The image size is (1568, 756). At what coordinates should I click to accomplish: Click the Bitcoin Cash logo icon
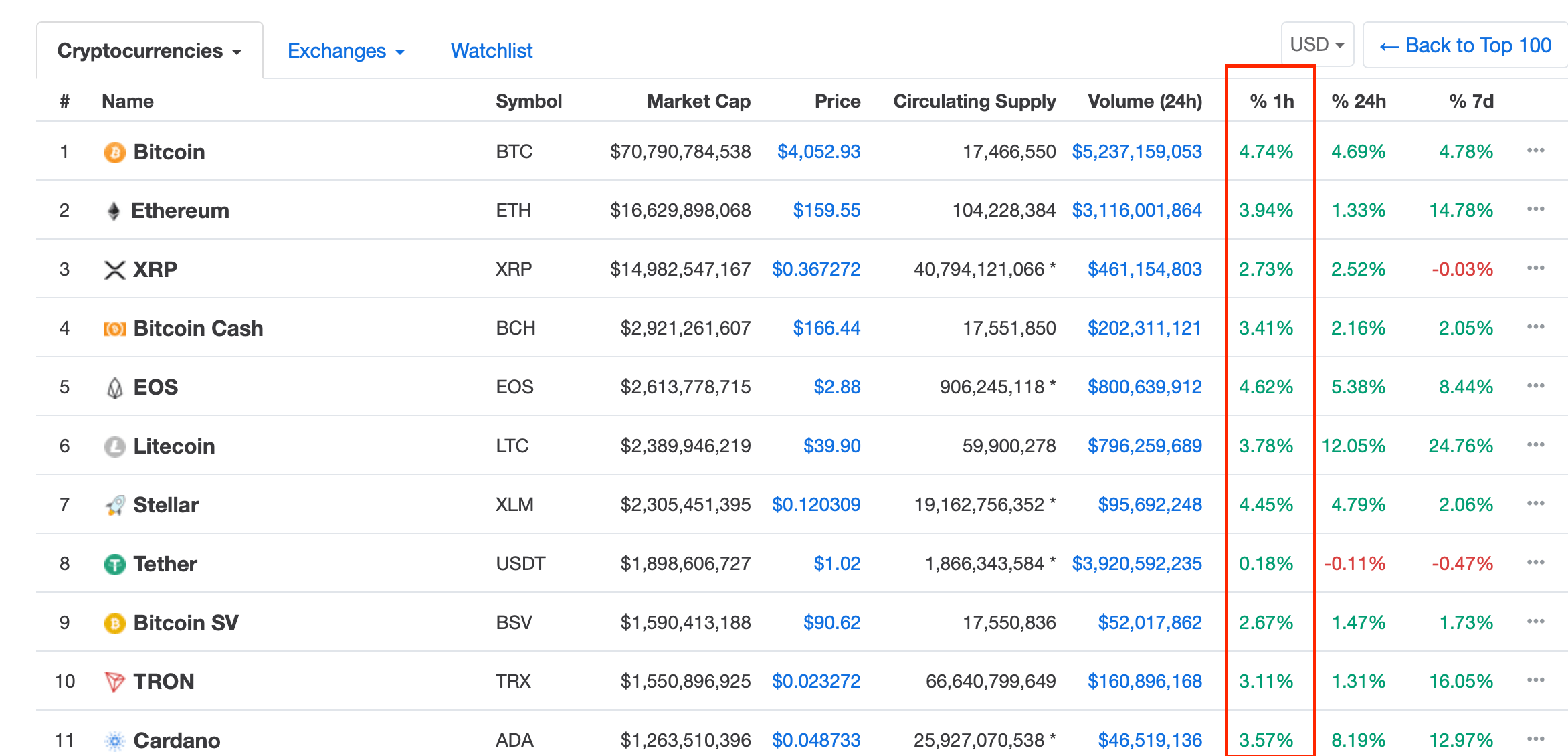tap(114, 328)
